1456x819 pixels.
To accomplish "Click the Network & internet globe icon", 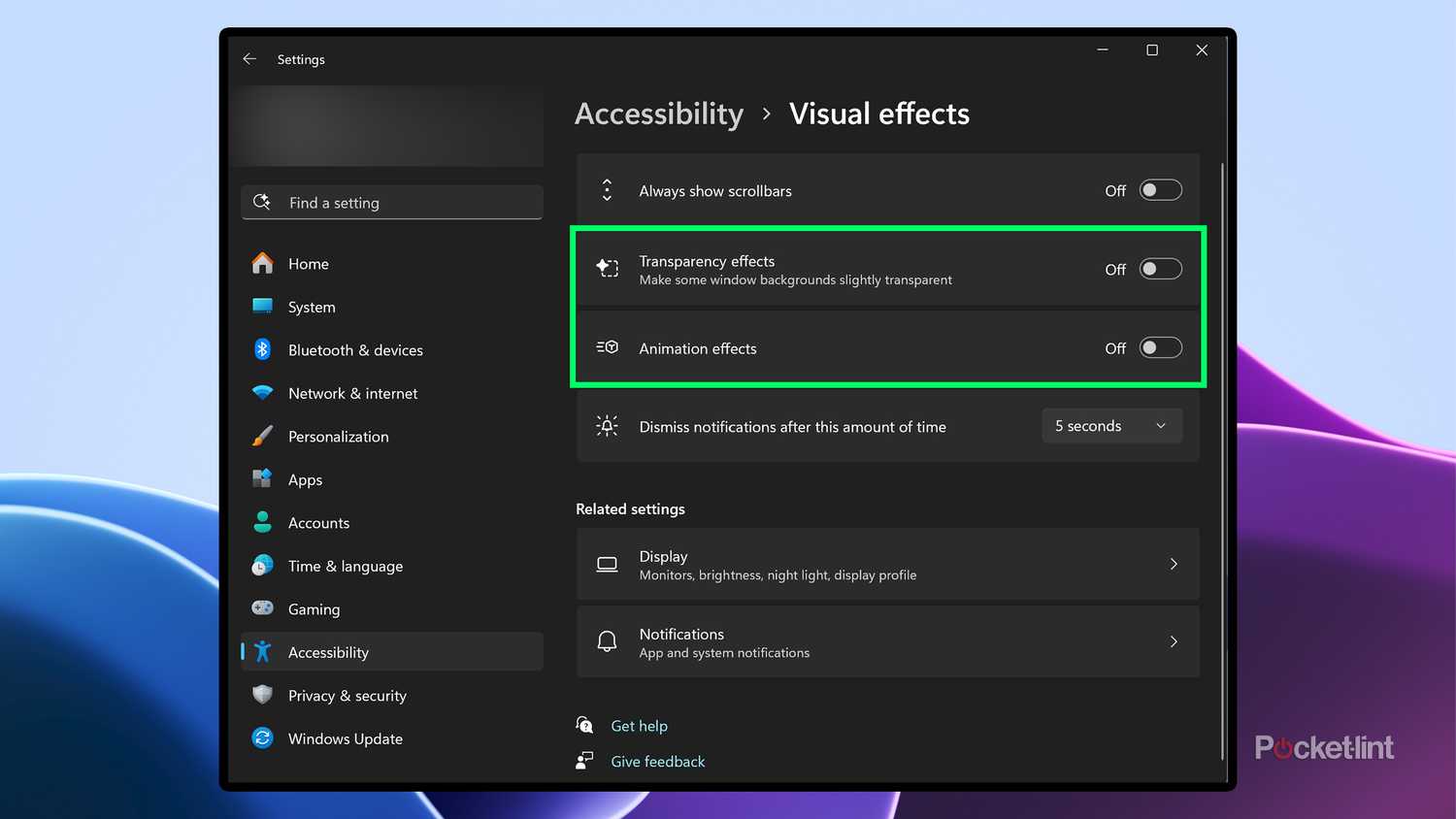I will point(262,393).
